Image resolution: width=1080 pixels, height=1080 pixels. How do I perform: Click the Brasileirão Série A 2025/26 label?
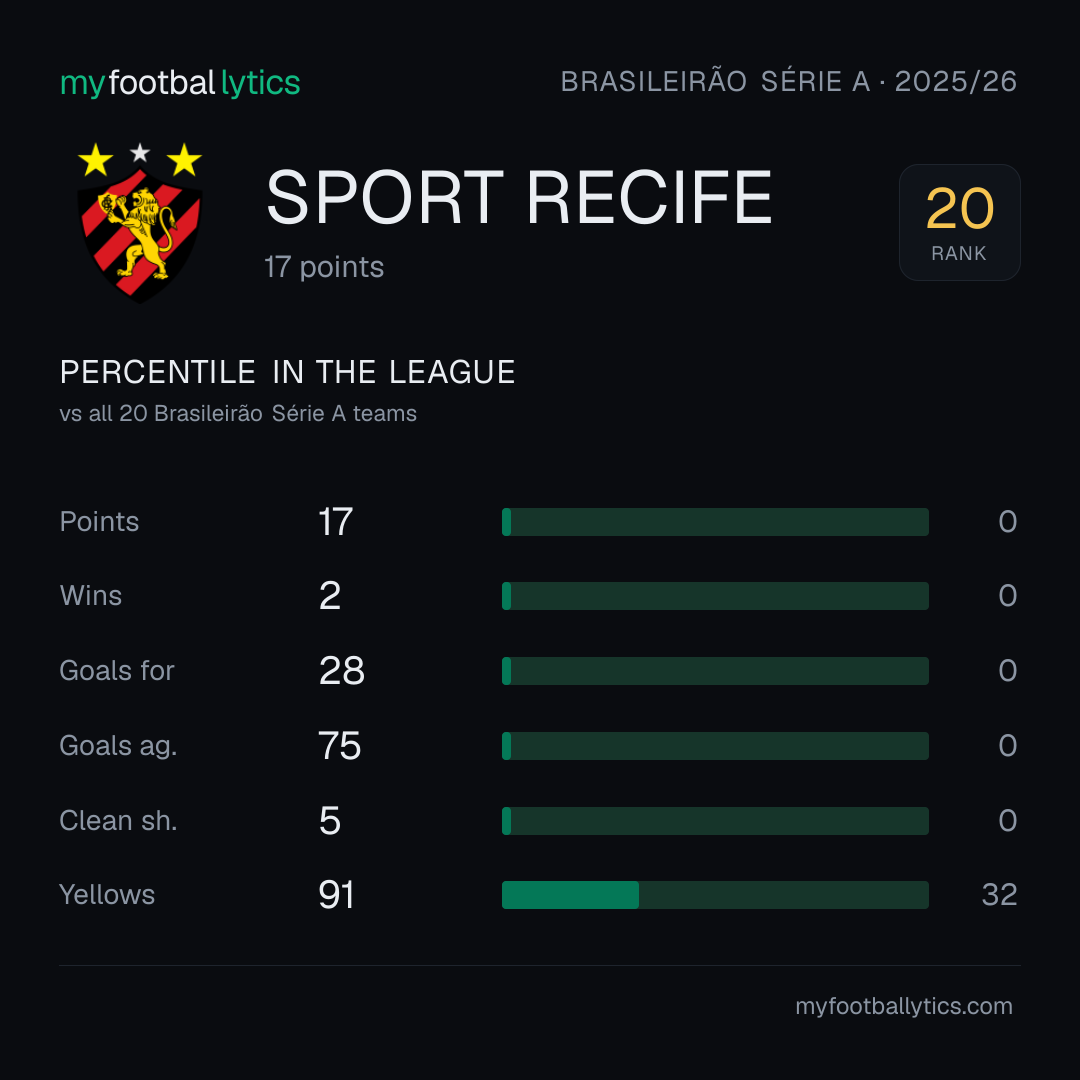pyautogui.click(x=789, y=81)
